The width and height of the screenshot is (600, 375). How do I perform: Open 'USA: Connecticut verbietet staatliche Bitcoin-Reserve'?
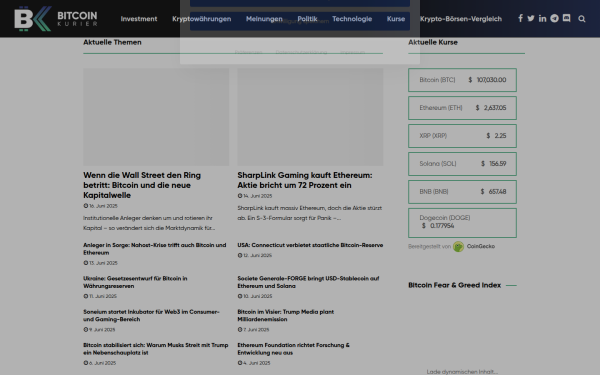[x=310, y=245]
